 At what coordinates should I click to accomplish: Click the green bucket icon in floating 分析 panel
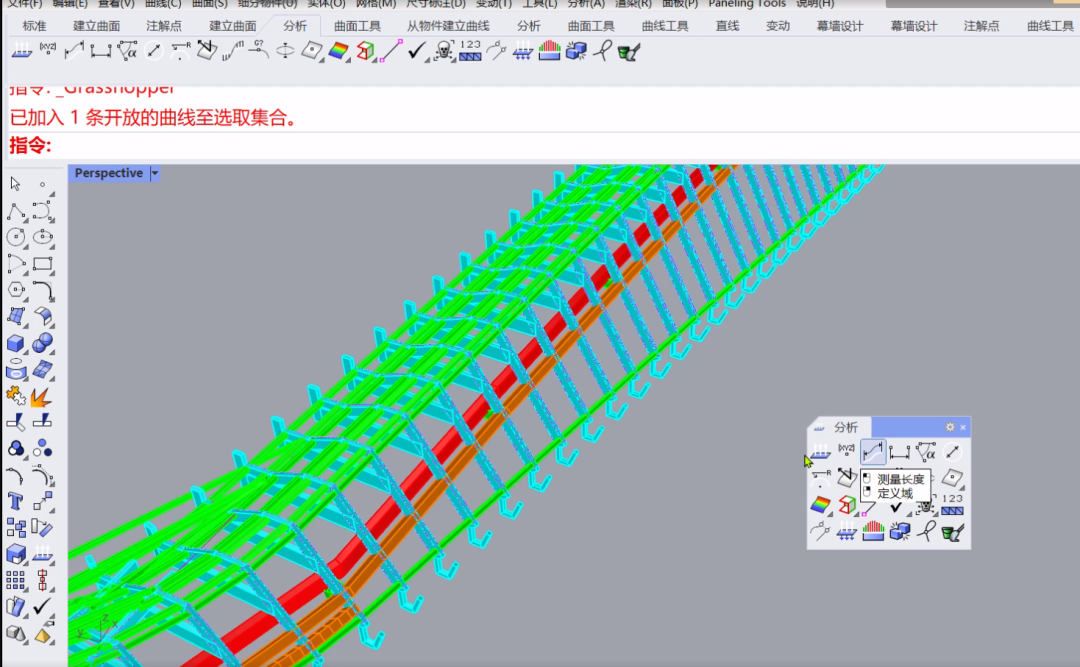tap(953, 532)
